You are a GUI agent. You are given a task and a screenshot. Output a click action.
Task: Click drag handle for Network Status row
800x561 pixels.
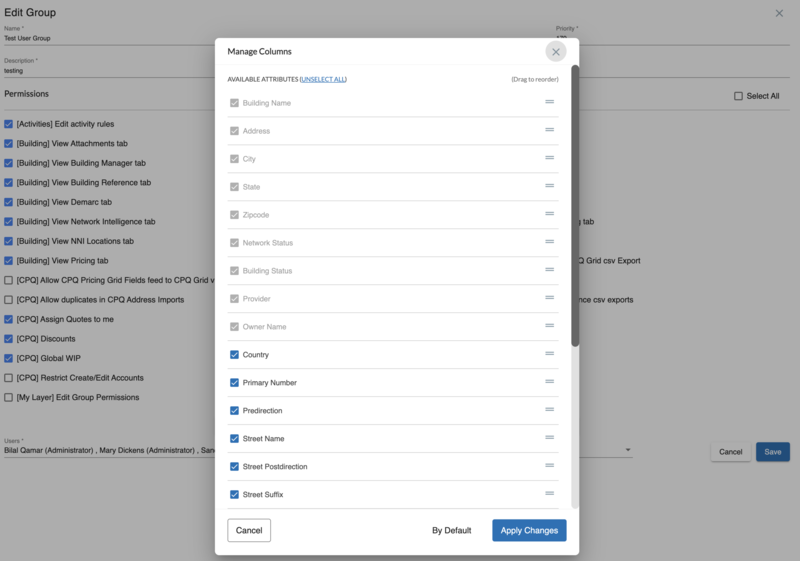tap(549, 242)
